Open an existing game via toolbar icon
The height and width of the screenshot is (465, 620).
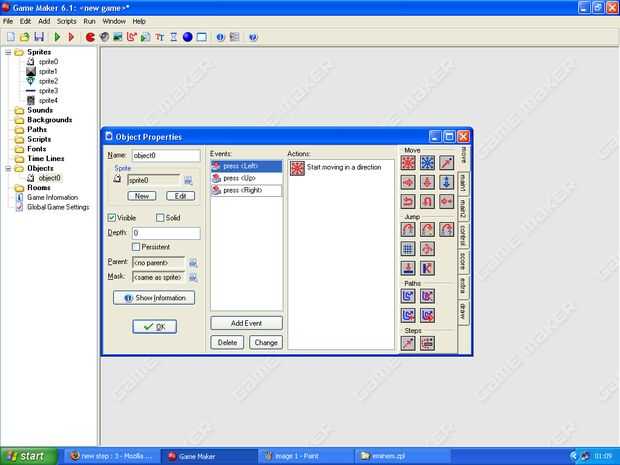click(x=25, y=37)
